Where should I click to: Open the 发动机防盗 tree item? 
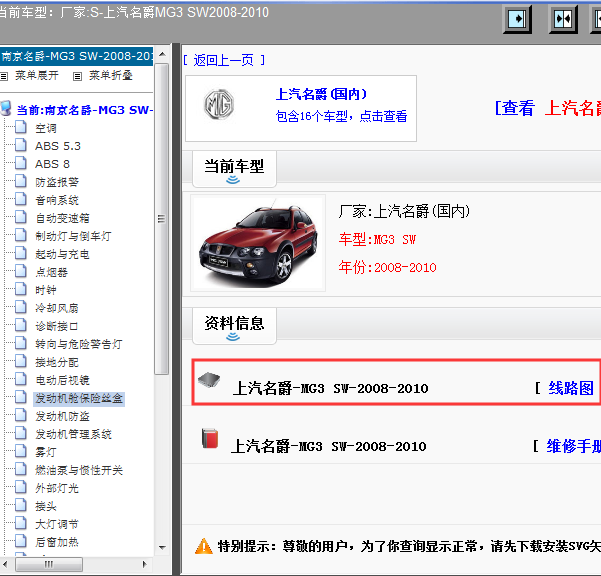coord(62,416)
